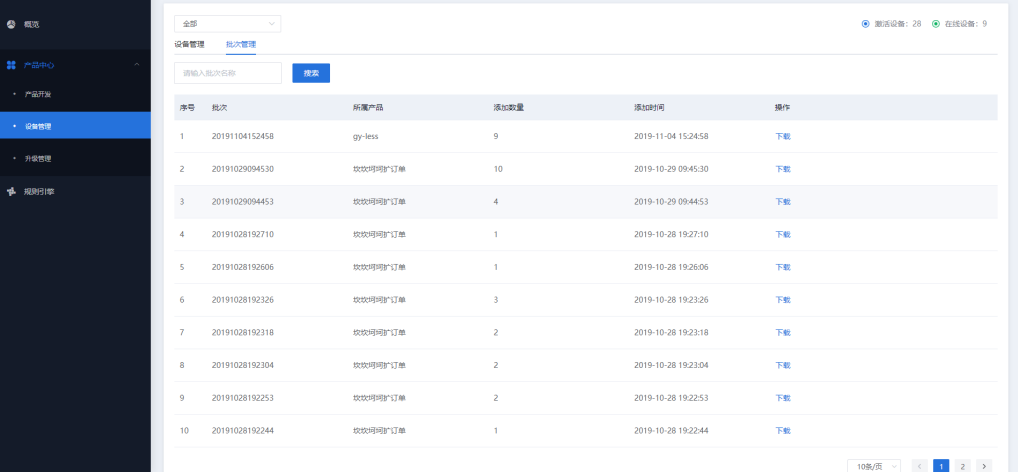The width and height of the screenshot is (1018, 472).
Task: Click 下载 for batch 20191028192244
Action: click(x=783, y=431)
